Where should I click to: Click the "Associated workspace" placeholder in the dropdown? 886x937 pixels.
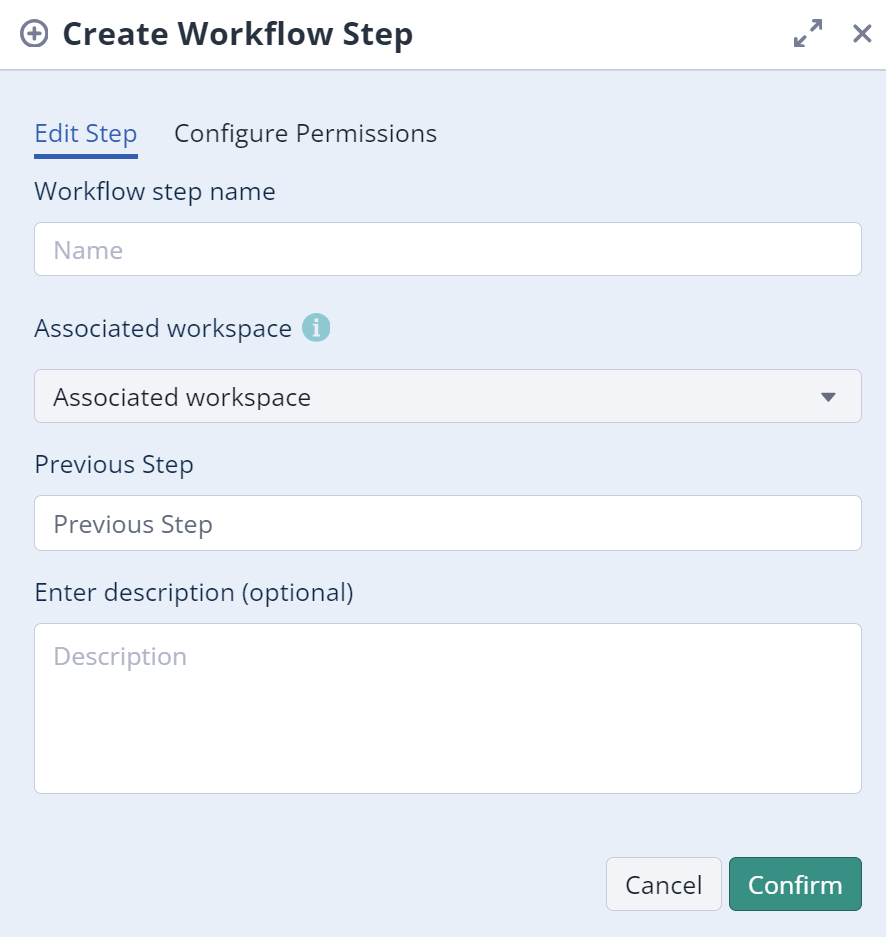[x=182, y=397]
